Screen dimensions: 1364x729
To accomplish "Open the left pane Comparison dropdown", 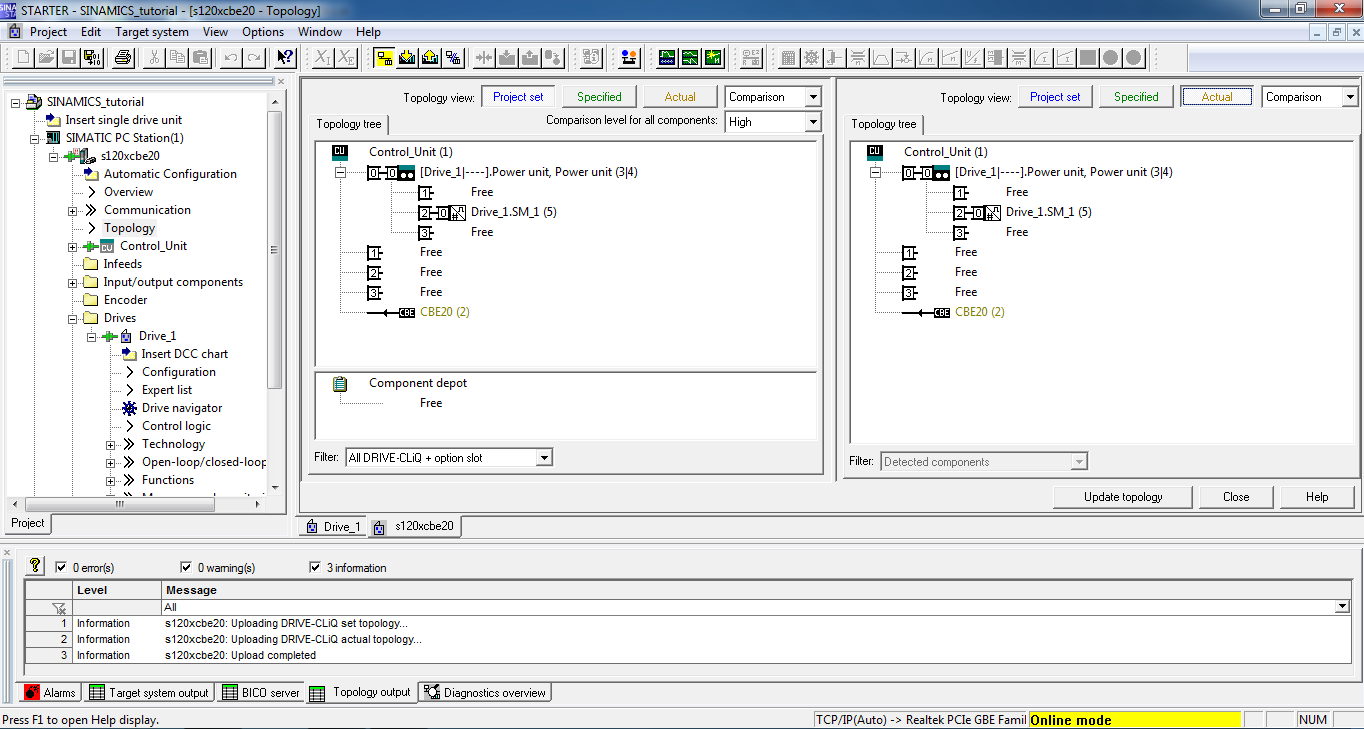I will pos(812,98).
